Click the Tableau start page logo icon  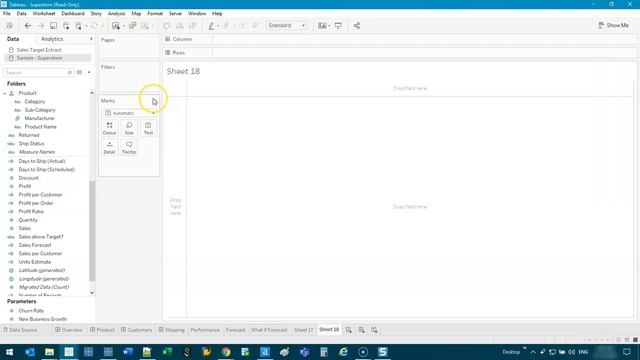[9, 26]
